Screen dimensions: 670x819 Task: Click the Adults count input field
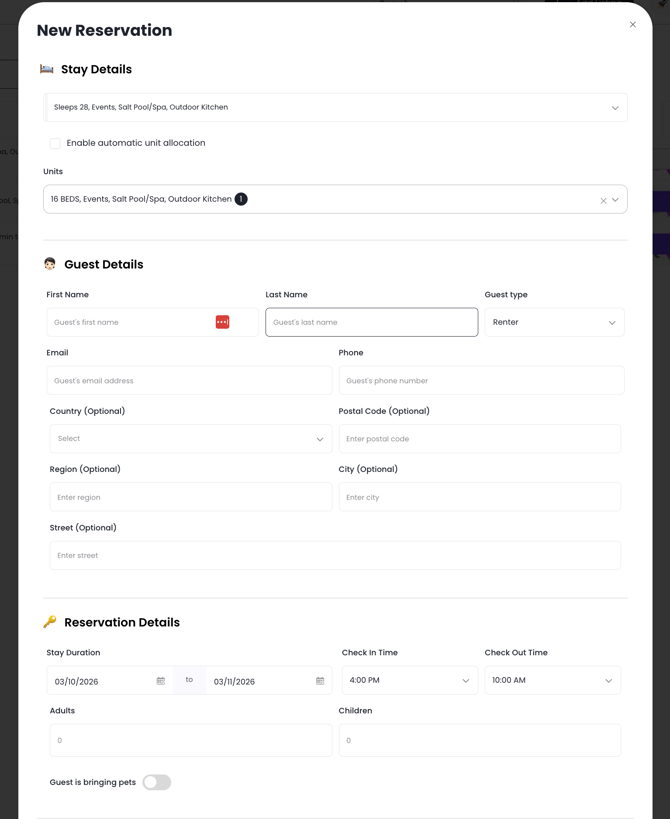(190, 740)
